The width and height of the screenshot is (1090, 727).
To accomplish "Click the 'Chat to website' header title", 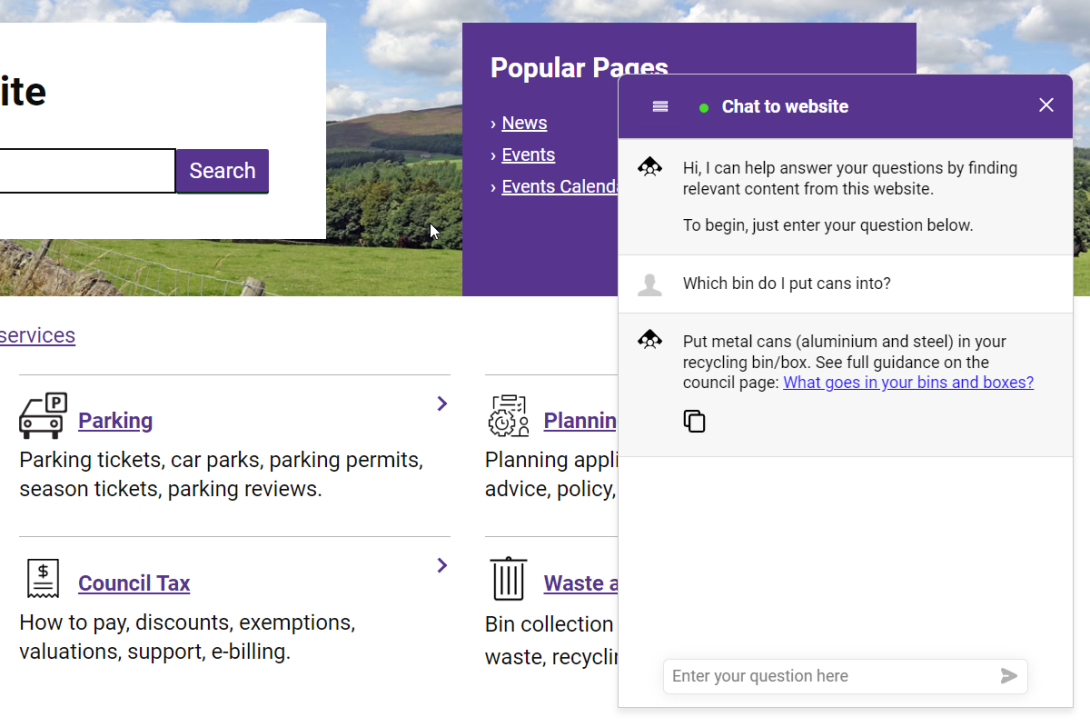I will click(x=785, y=106).
